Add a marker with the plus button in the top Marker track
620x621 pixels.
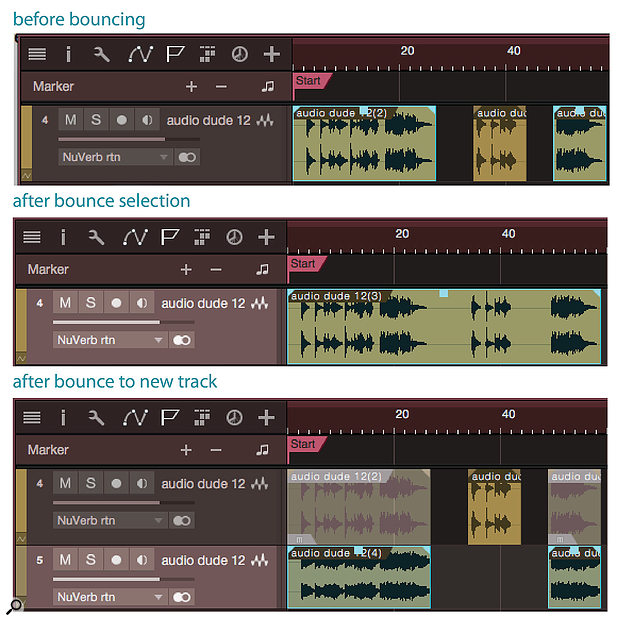(x=191, y=86)
